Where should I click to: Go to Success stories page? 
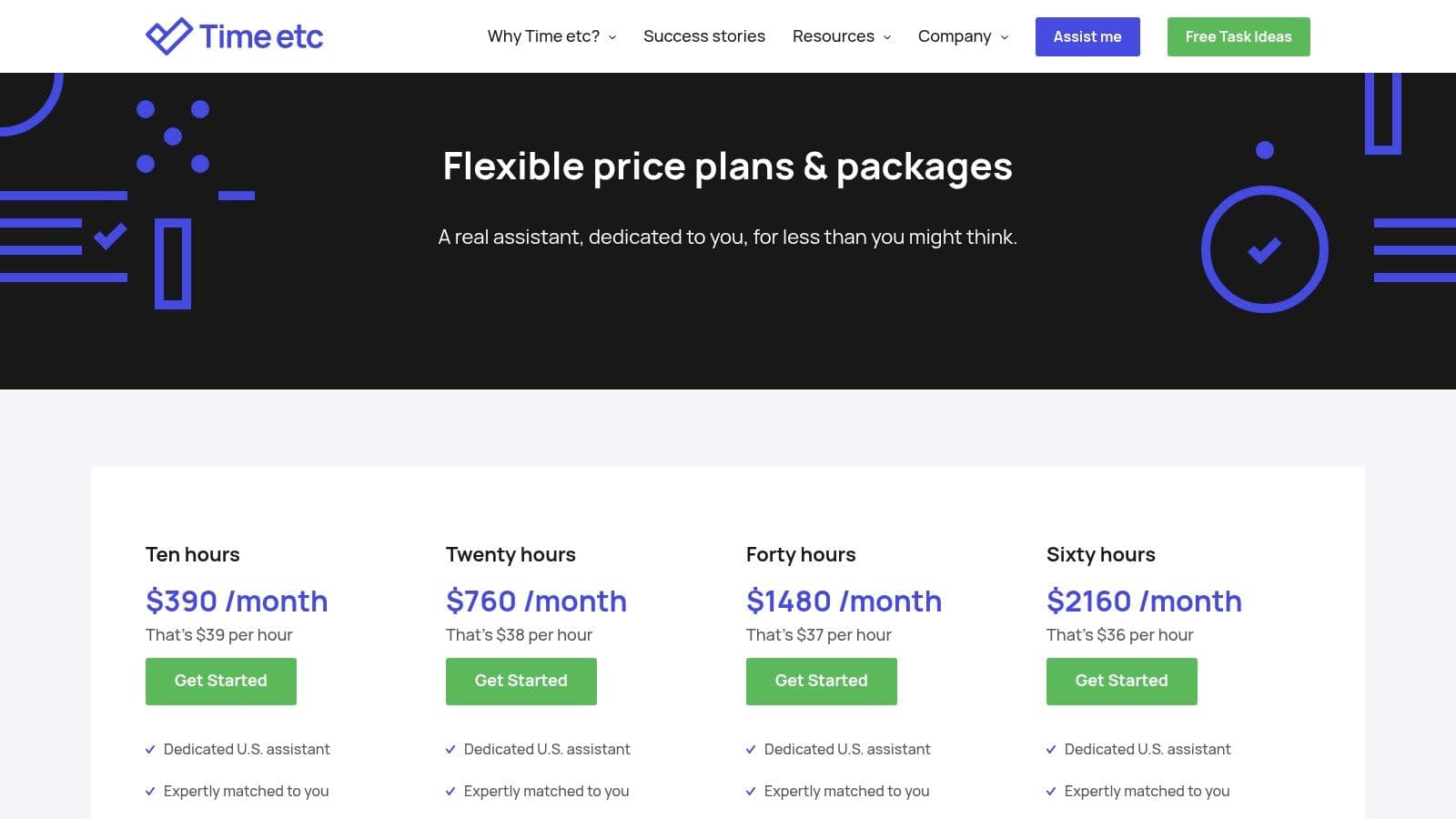coord(703,36)
